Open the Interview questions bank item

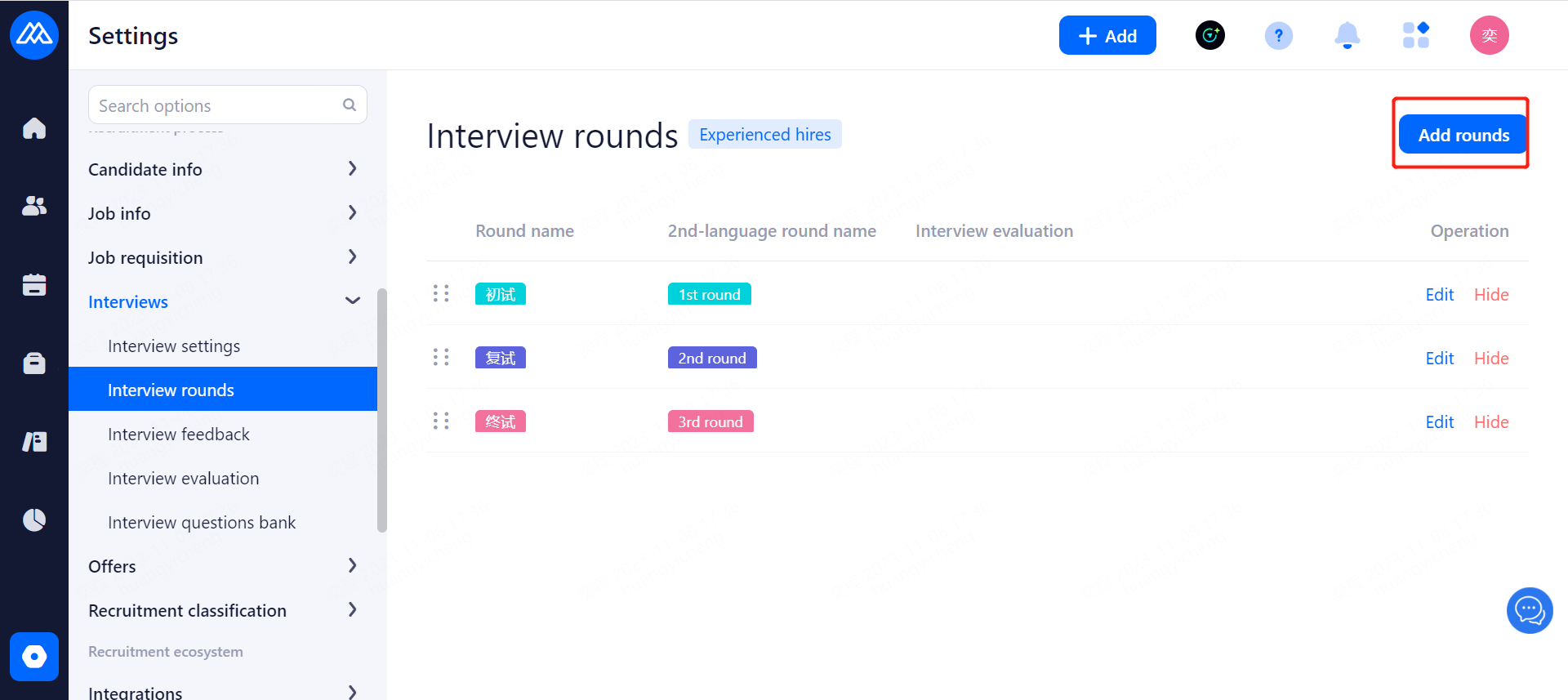point(202,523)
